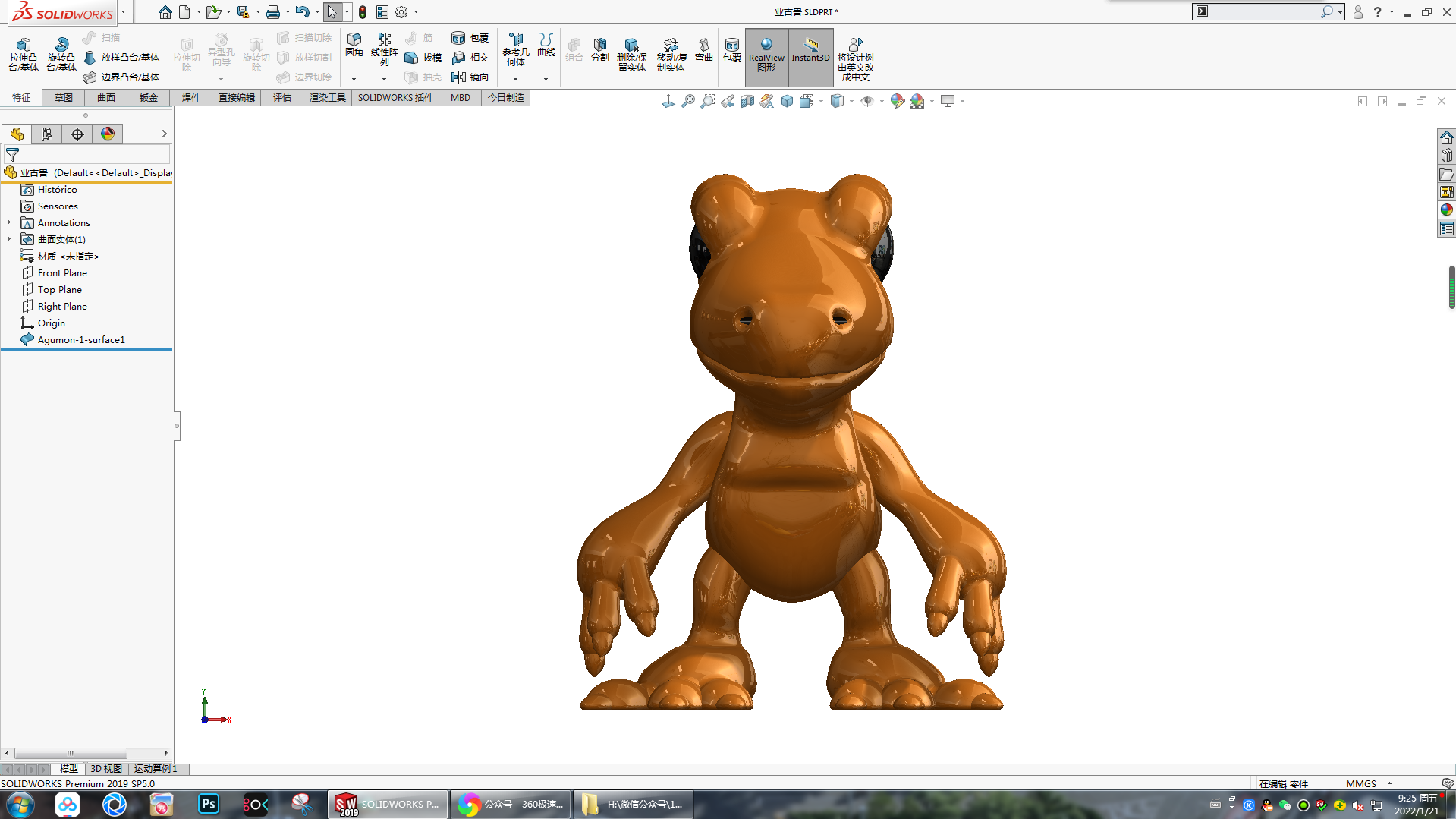
Task: Click the Previous View icon
Action: (728, 101)
